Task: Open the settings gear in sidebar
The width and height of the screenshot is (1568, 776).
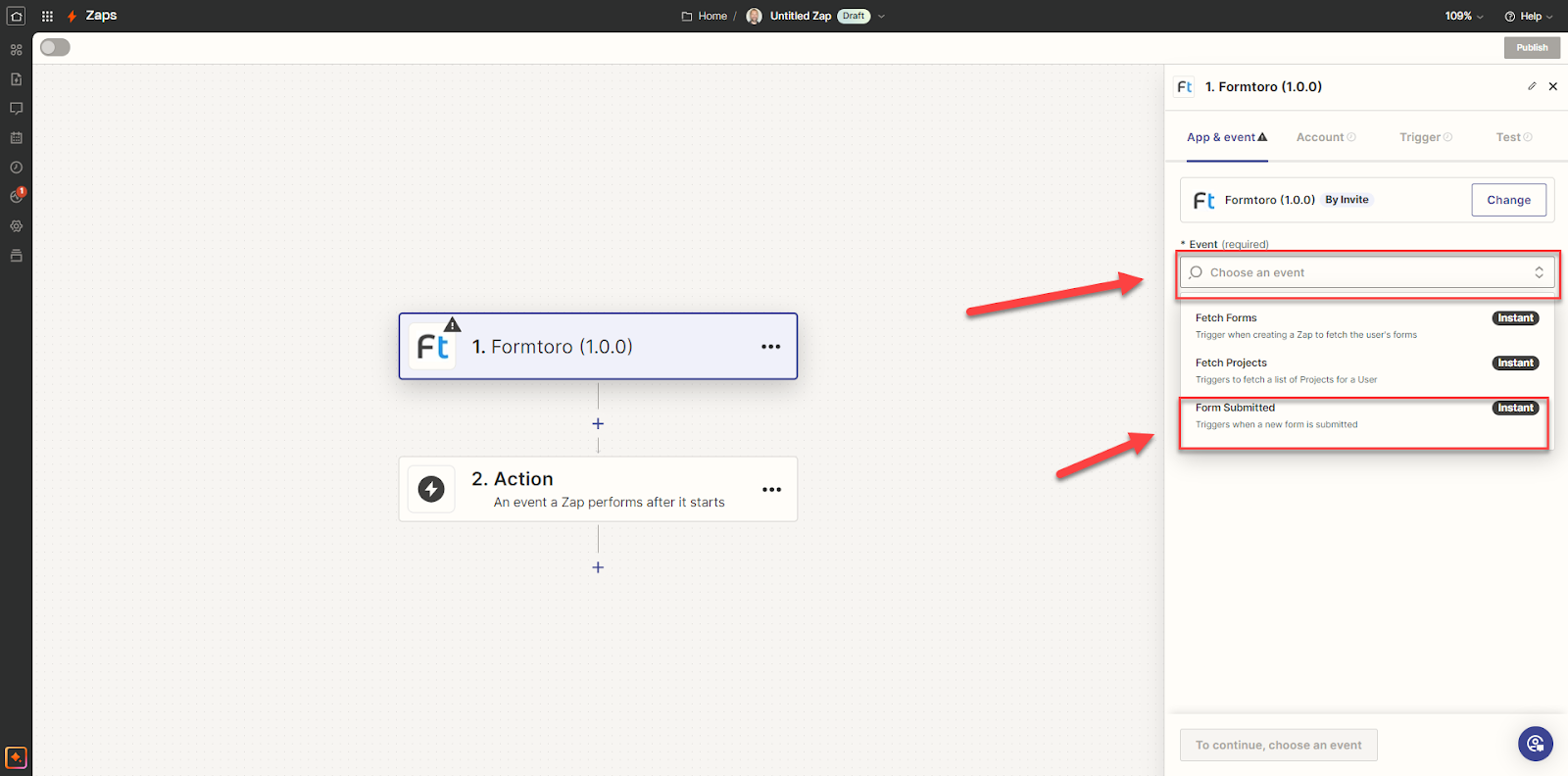Action: click(x=16, y=226)
